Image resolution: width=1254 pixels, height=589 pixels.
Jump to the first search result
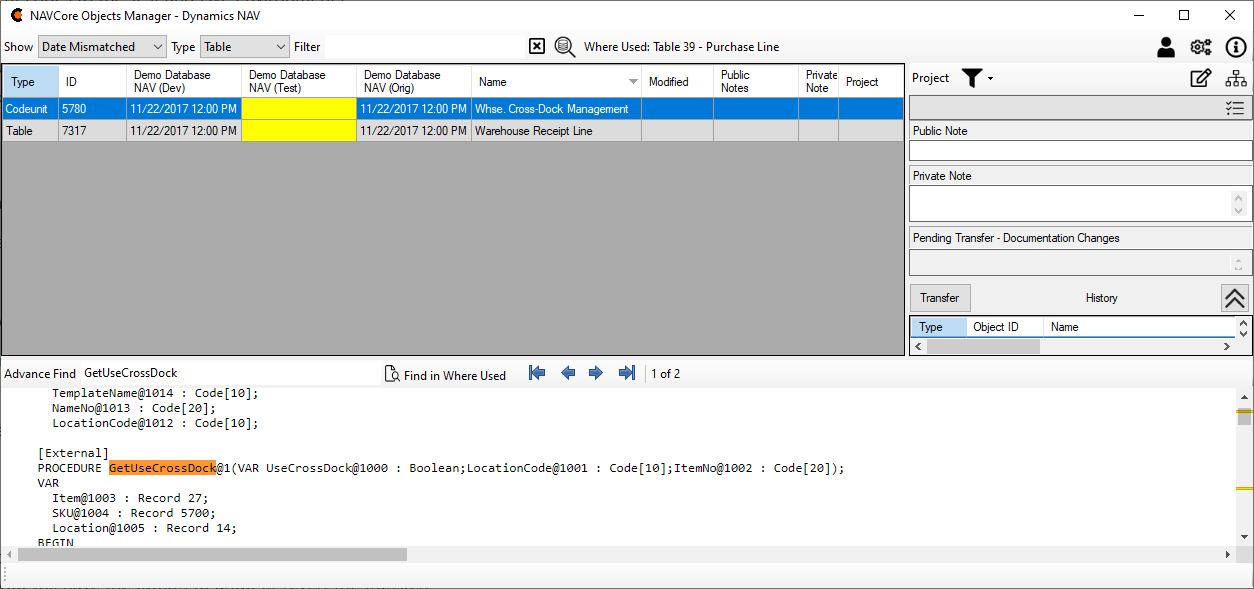(537, 373)
